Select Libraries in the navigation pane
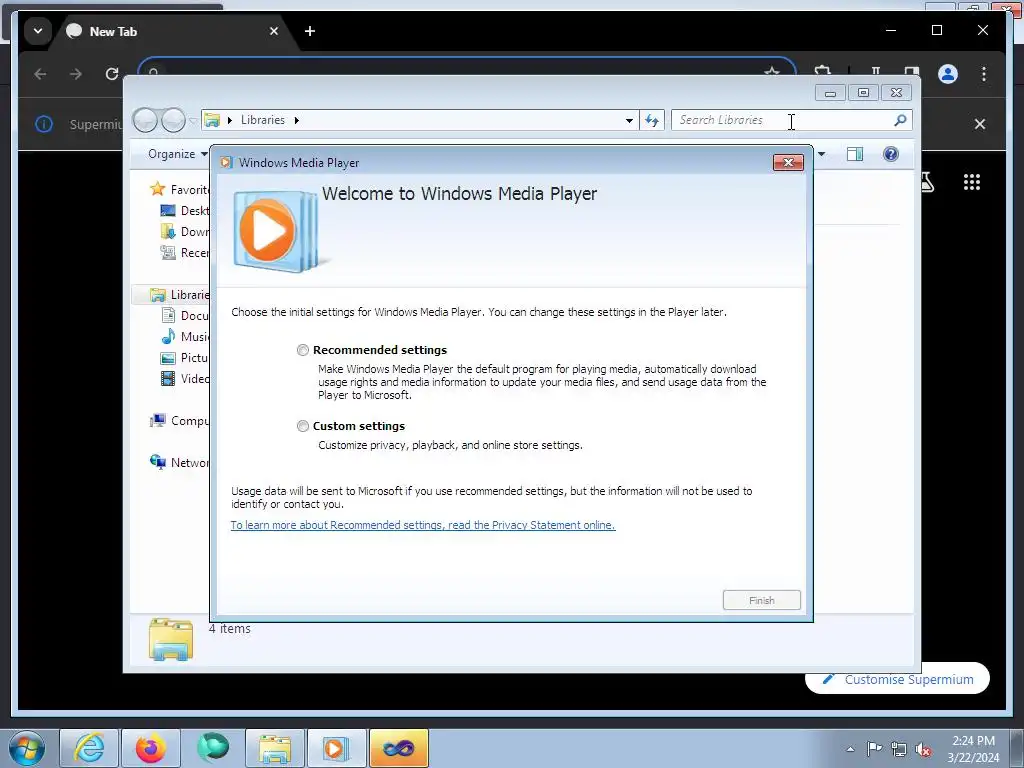This screenshot has width=1024, height=768. 180,295
